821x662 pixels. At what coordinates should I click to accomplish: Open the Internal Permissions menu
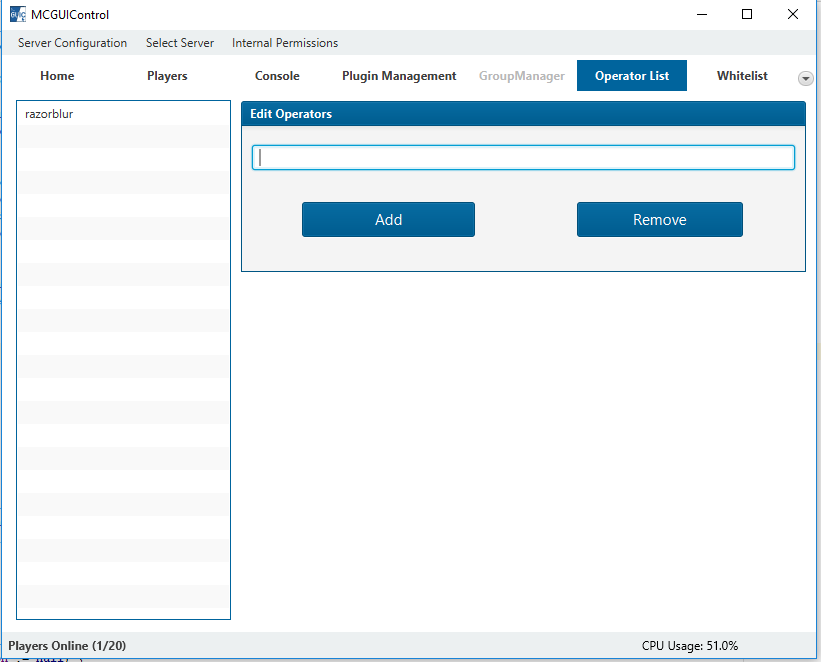point(285,43)
